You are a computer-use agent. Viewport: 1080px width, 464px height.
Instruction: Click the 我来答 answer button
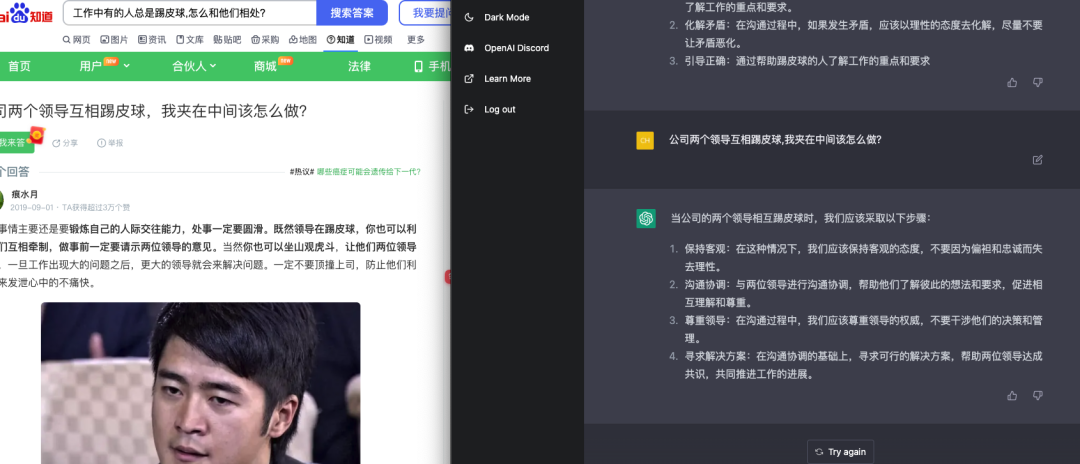[14, 143]
